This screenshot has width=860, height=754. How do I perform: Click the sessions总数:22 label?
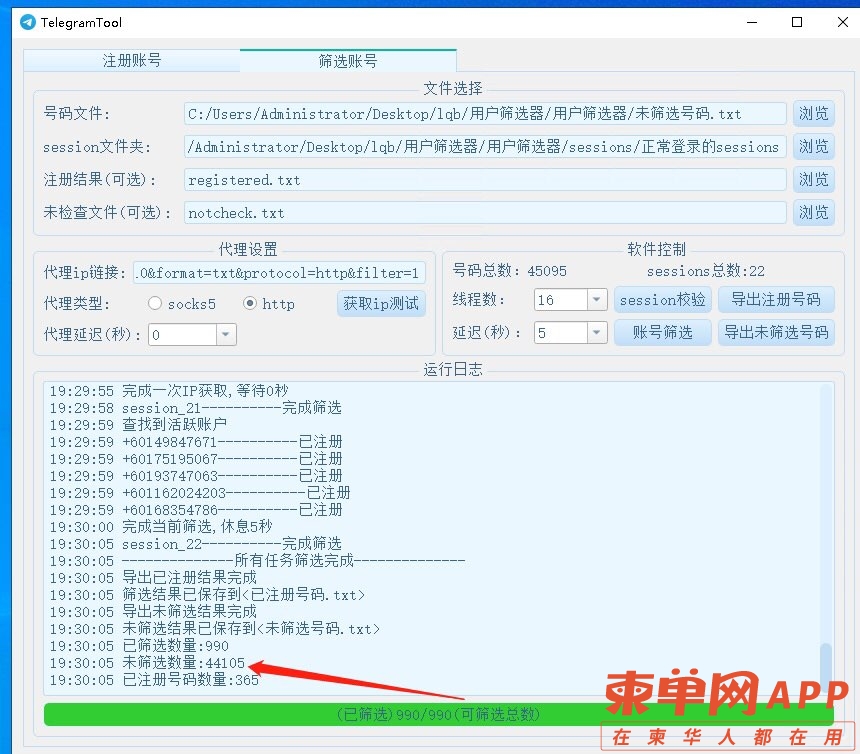click(705, 271)
